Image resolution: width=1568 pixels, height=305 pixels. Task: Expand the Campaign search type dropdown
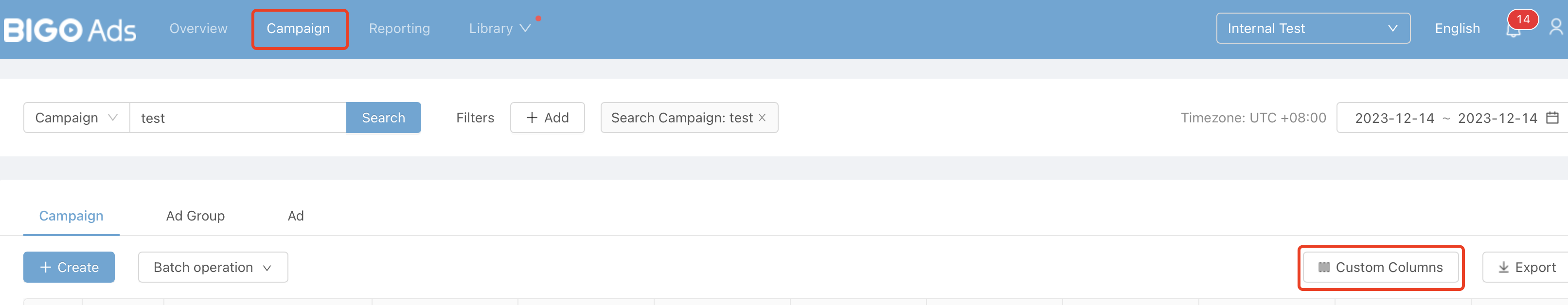pyautogui.click(x=76, y=118)
